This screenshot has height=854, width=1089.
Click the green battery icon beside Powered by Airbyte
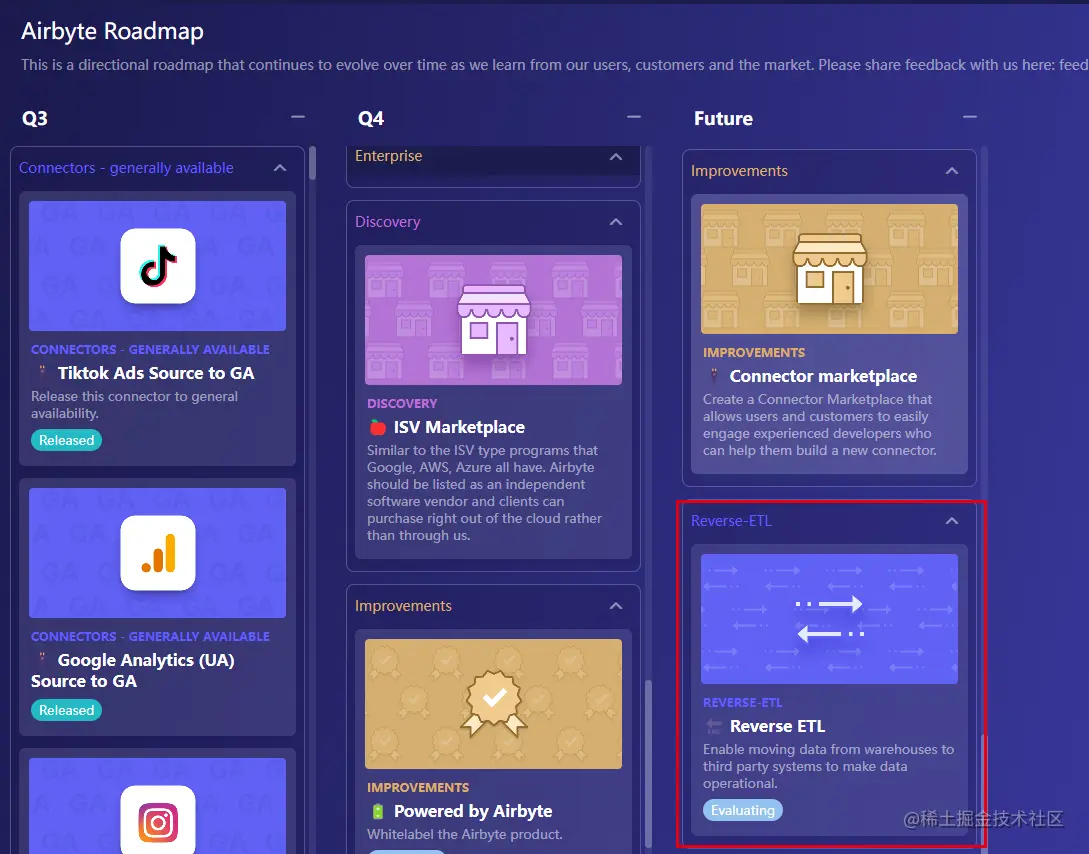pyautogui.click(x=378, y=811)
